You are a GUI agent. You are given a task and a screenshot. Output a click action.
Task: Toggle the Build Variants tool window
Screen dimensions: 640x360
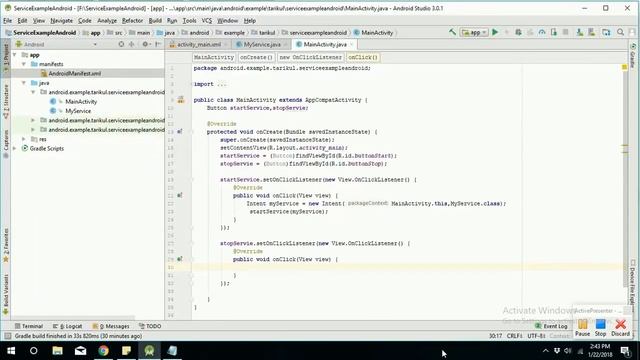tap(6, 294)
